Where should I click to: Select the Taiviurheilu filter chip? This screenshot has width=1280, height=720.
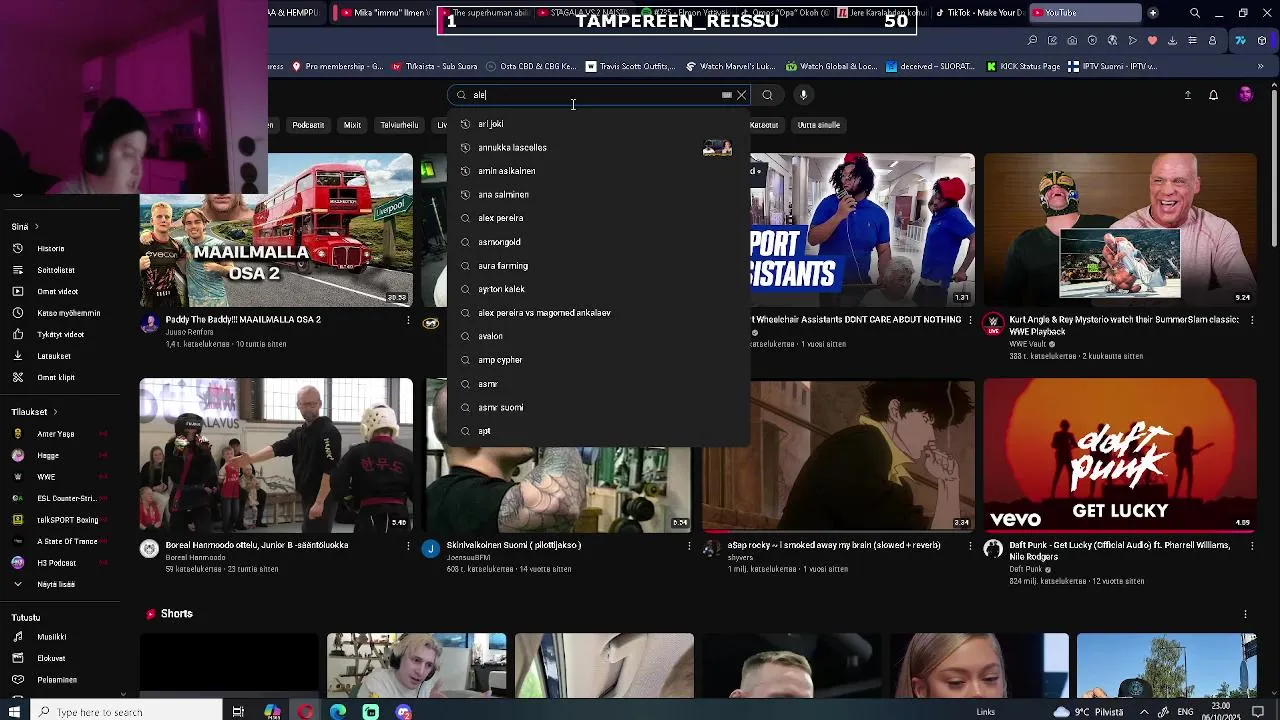point(399,125)
